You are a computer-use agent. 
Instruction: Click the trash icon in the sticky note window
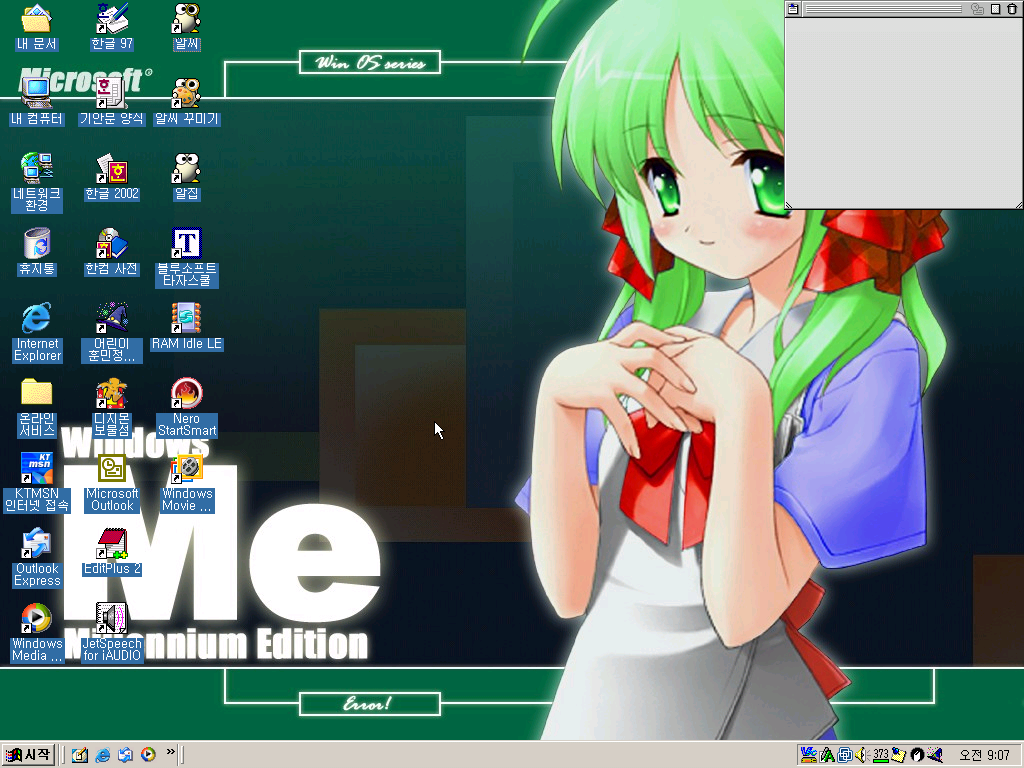[x=1012, y=9]
